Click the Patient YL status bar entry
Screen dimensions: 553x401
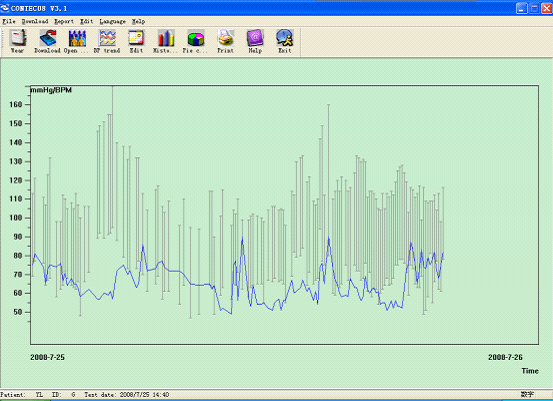(22, 395)
